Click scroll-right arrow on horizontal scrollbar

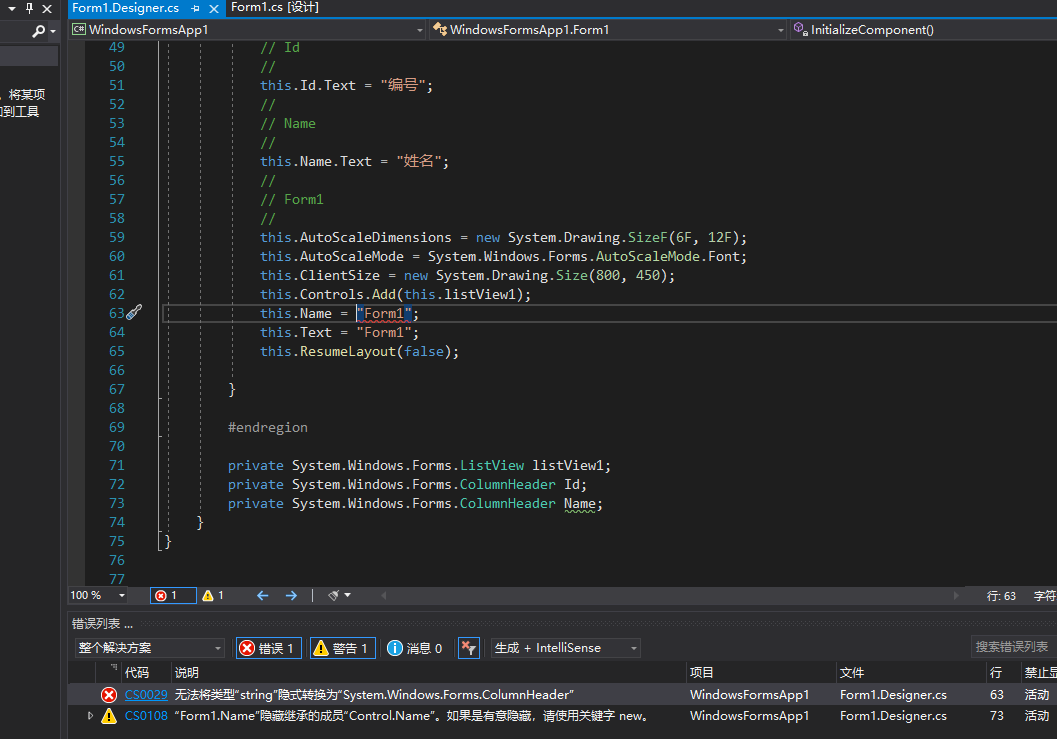click(955, 595)
